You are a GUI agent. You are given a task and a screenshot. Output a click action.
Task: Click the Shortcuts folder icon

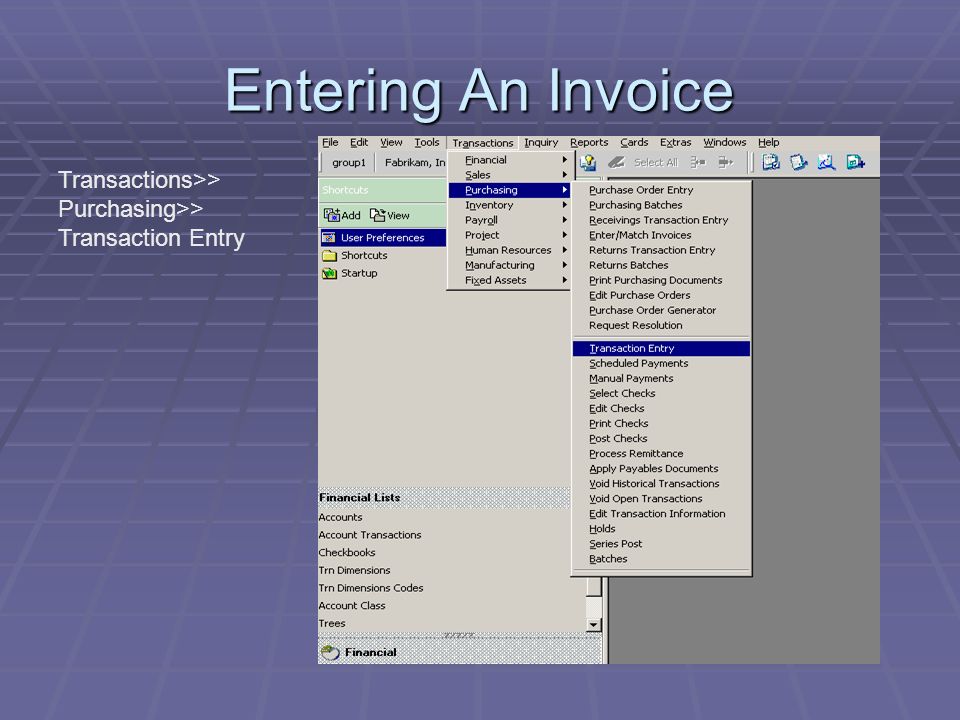tap(329, 255)
